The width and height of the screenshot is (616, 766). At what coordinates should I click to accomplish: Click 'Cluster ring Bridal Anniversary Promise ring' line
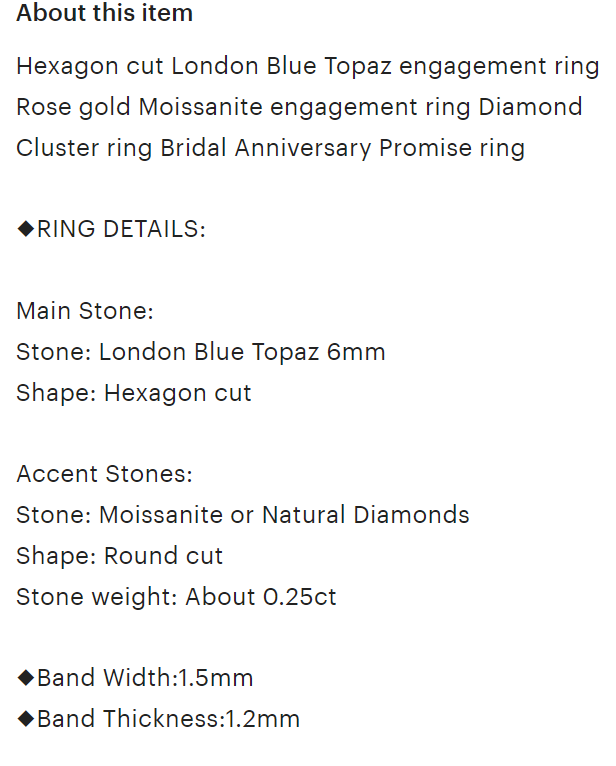tap(271, 148)
